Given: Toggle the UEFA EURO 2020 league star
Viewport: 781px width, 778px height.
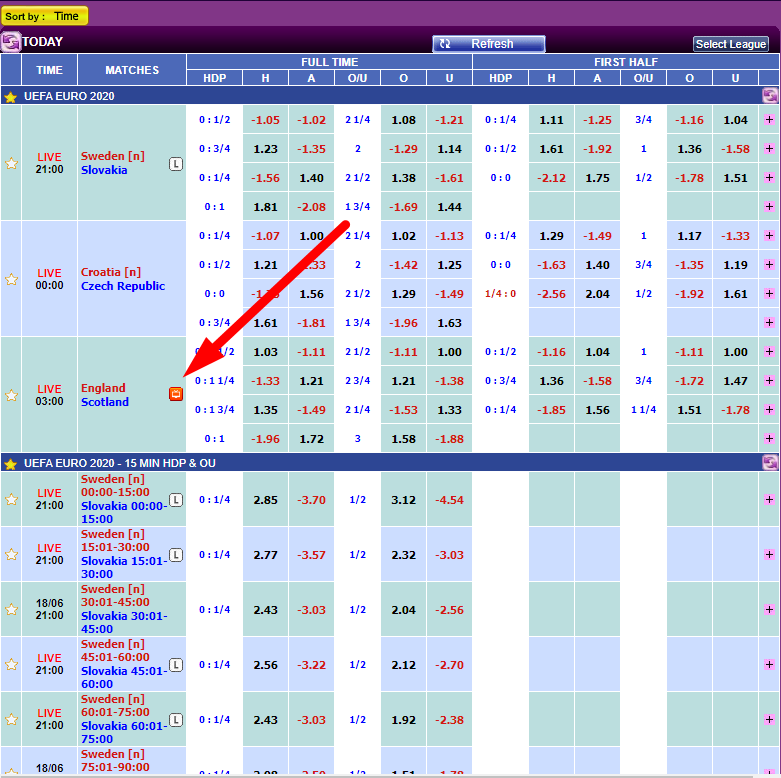Looking at the screenshot, I should click(x=11, y=97).
